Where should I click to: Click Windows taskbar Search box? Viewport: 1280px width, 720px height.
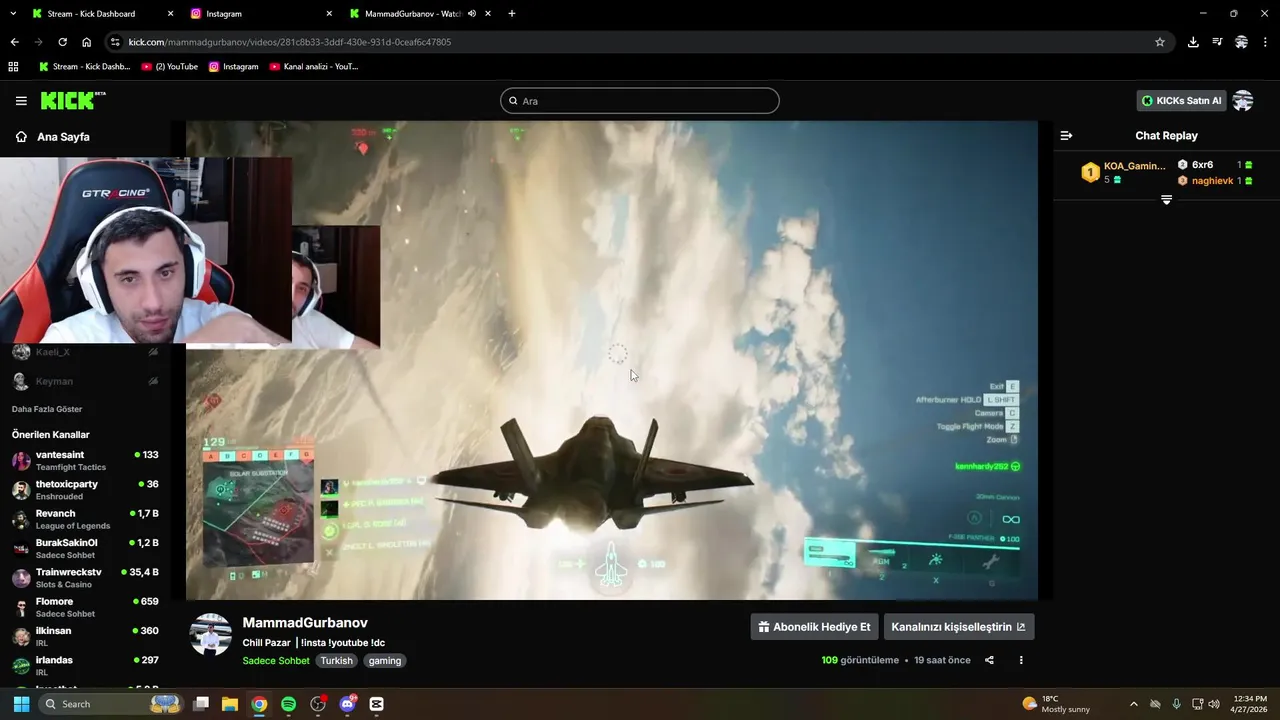(112, 704)
